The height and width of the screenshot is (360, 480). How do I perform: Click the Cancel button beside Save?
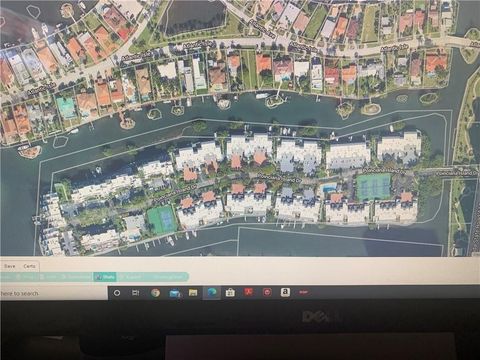29,266
